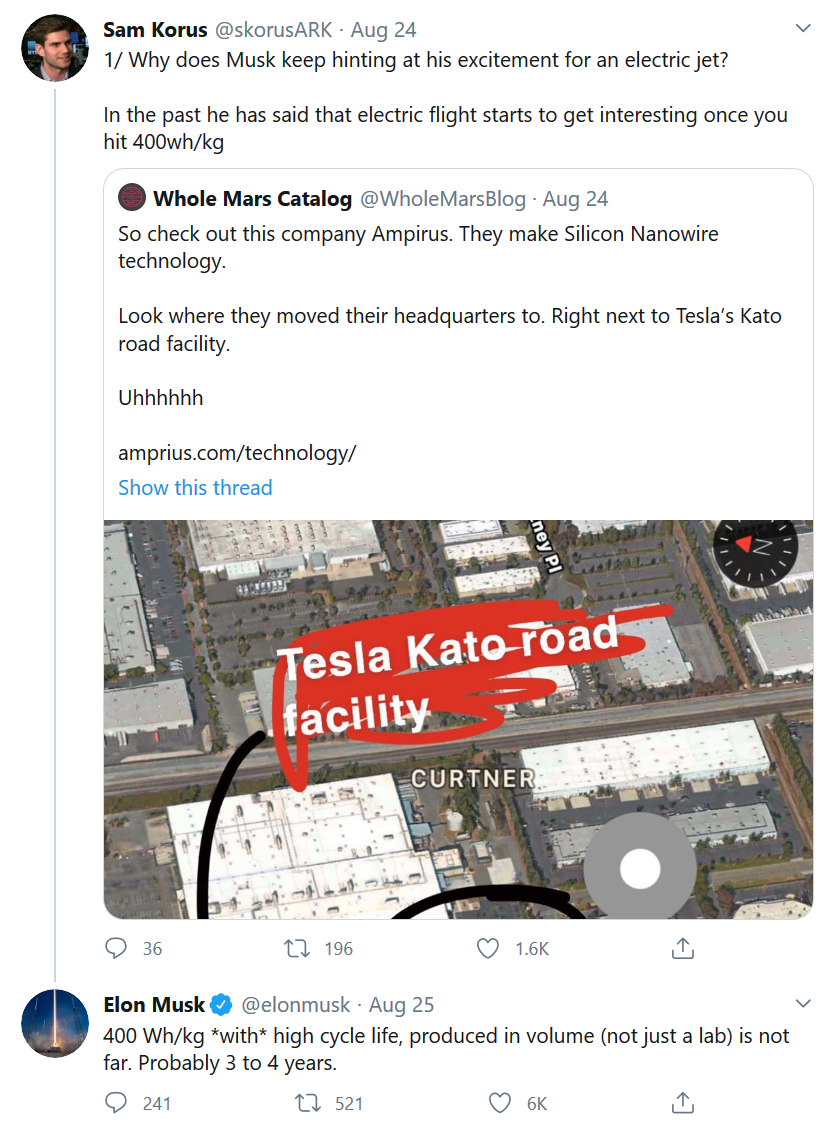This screenshot has width=835, height=1123.
Task: Reply to Elon Musk's tweet
Action: 117,1103
